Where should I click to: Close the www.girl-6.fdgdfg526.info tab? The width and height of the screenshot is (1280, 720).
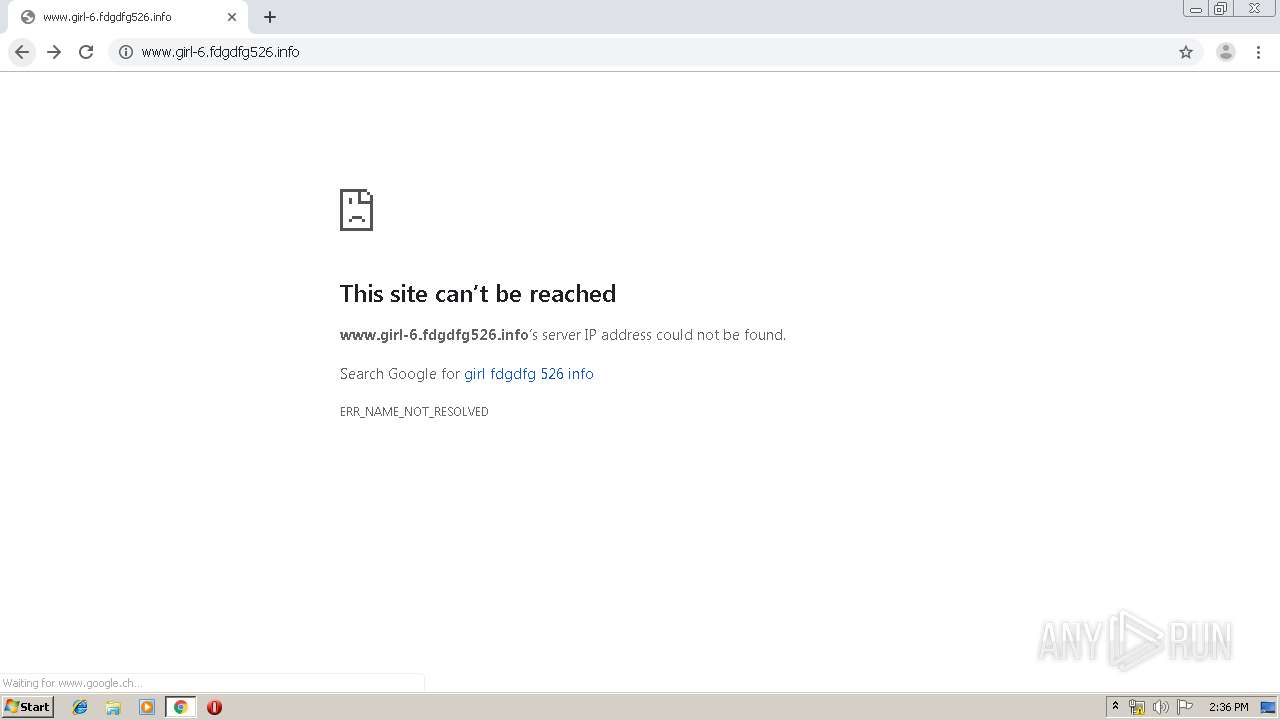pyautogui.click(x=232, y=17)
